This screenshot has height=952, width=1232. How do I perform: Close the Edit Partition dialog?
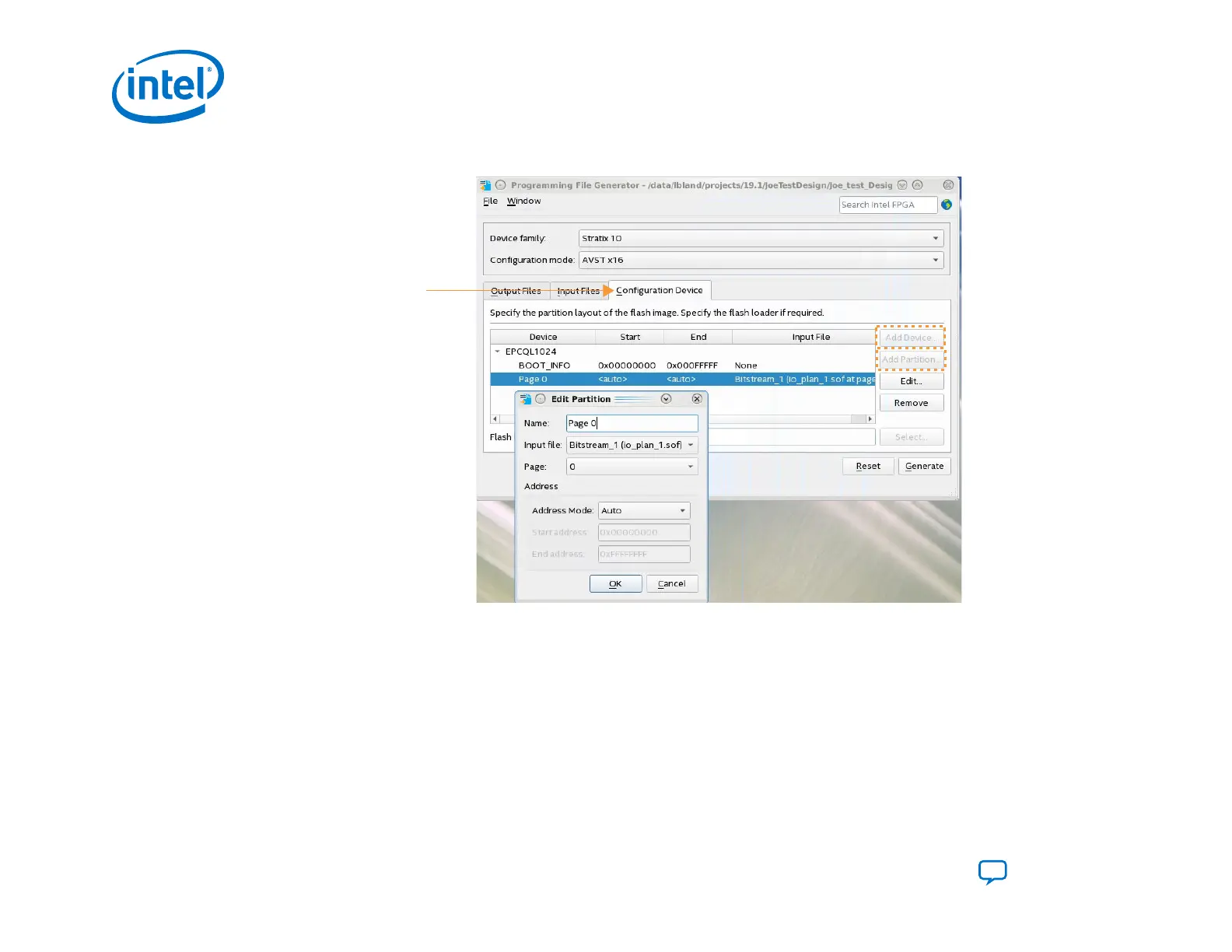697,399
